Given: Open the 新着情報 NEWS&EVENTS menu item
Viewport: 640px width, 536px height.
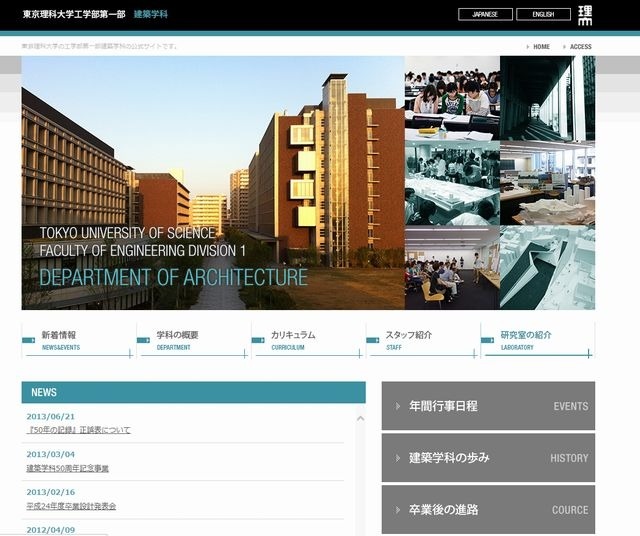Looking at the screenshot, I should point(78,340).
